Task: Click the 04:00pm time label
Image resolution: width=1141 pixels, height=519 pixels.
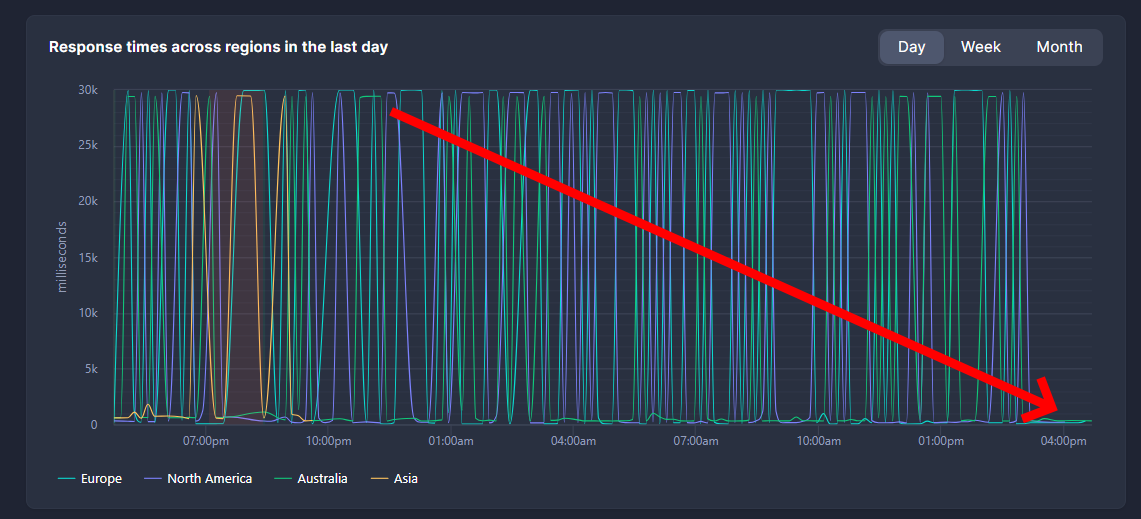Action: point(1062,441)
